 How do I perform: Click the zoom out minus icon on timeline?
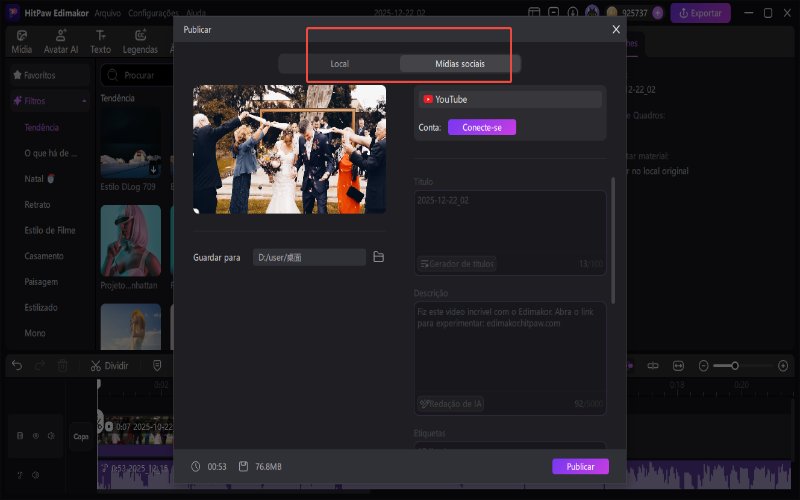point(703,366)
